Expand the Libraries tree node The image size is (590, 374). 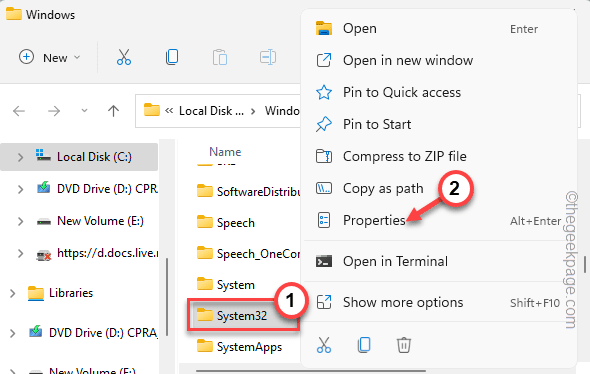tap(12, 293)
